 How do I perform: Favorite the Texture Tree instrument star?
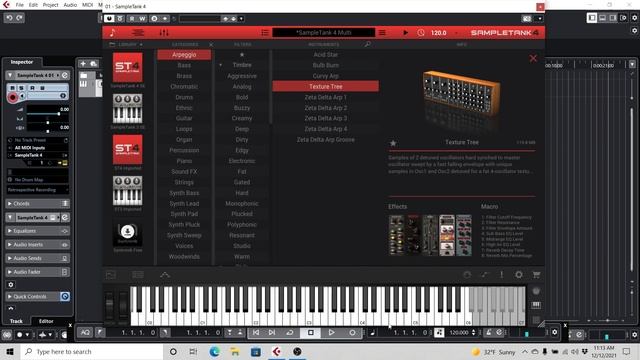click(x=393, y=143)
